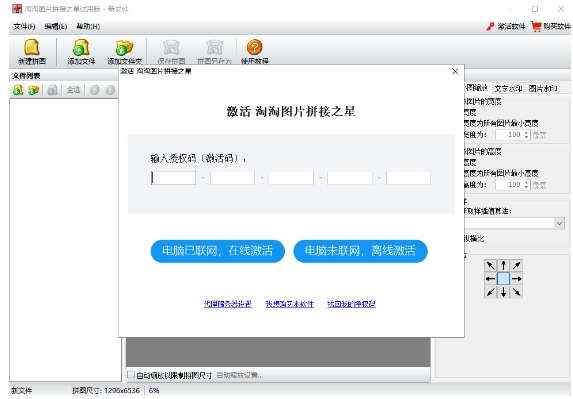This screenshot has height=399, width=573.
Task: Click 拼图尺寸: 1296x6536 in status bar
Action: pos(106,391)
